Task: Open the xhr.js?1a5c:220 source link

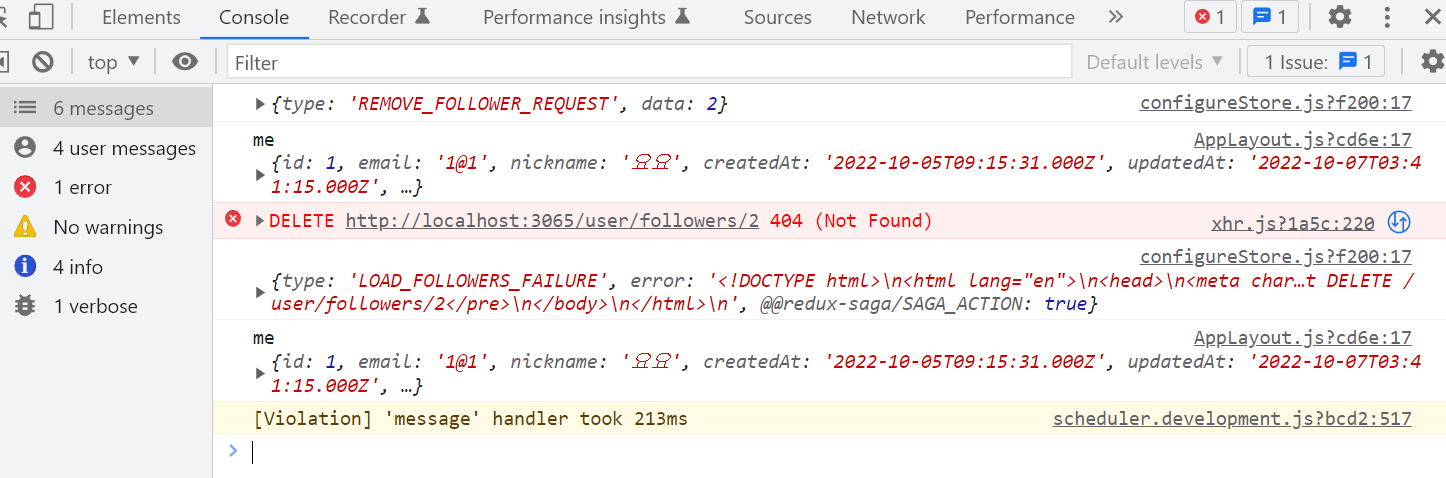Action: 1293,224
